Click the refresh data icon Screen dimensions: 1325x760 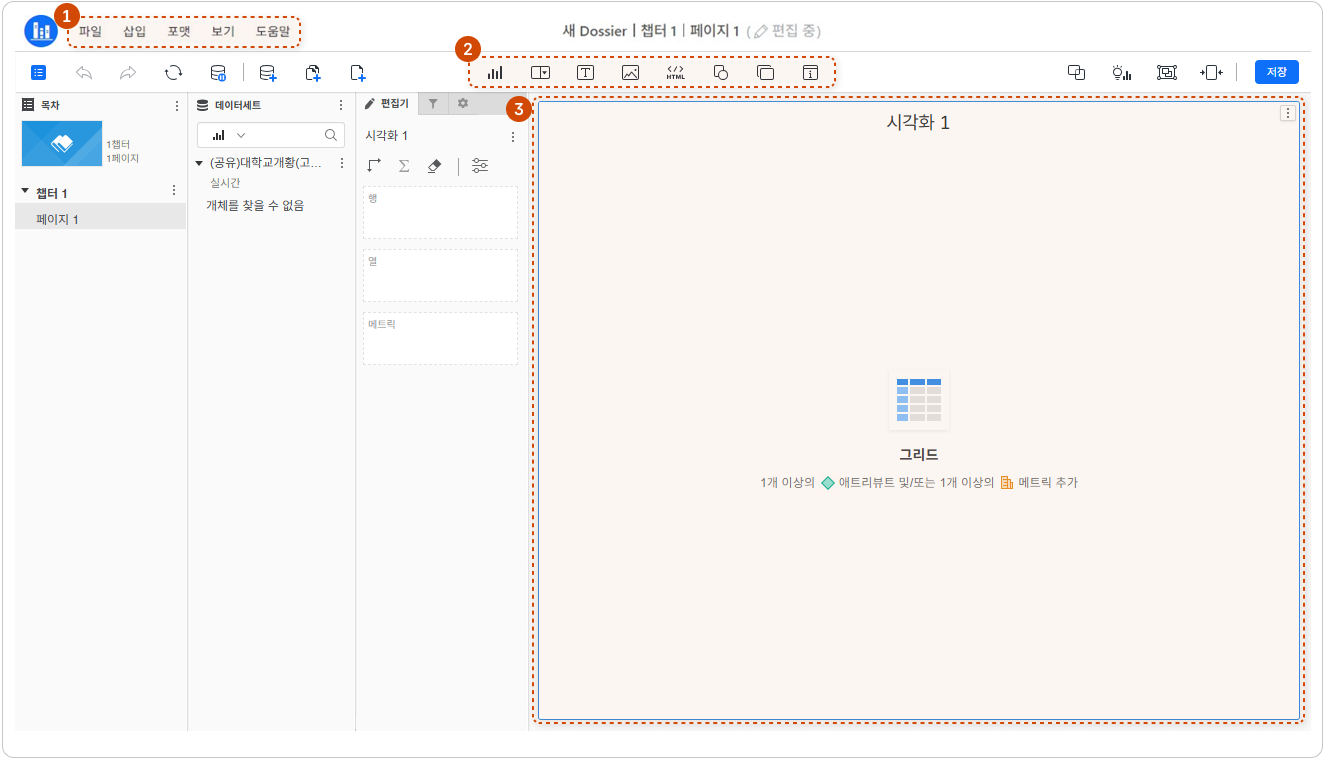tap(174, 72)
